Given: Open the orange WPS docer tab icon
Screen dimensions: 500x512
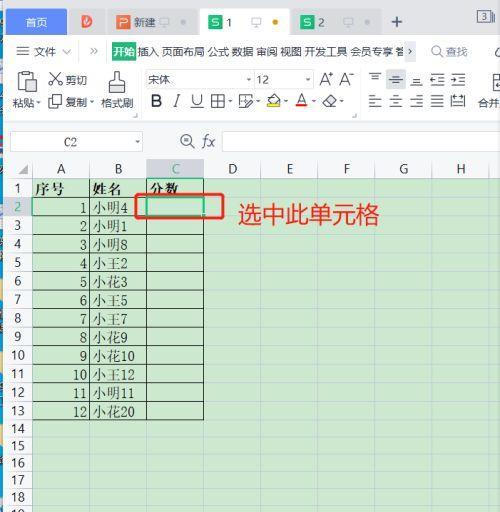Looking at the screenshot, I should point(87,22).
